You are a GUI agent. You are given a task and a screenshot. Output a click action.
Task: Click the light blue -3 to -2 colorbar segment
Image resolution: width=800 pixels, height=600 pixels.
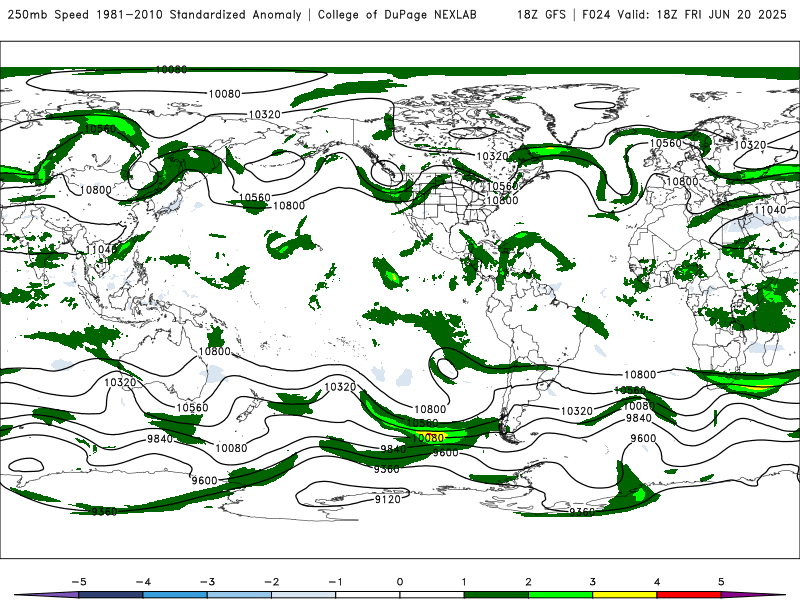[239, 595]
